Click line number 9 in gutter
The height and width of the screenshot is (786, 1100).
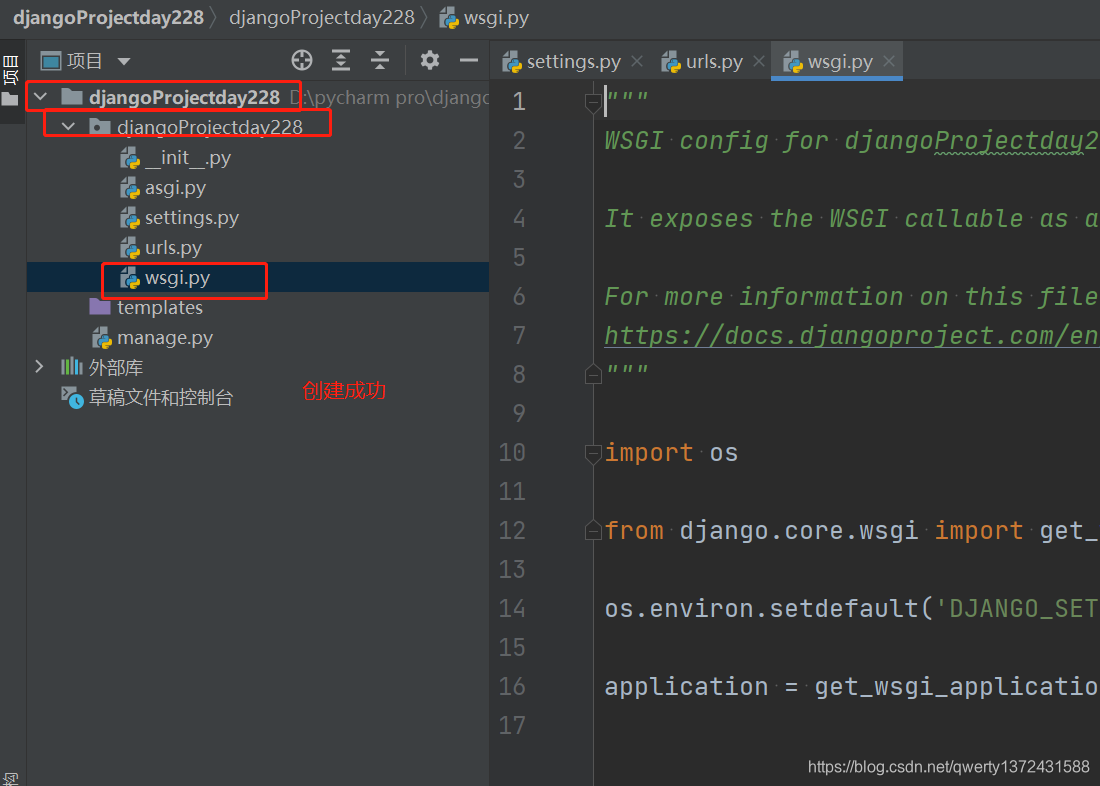pos(519,413)
